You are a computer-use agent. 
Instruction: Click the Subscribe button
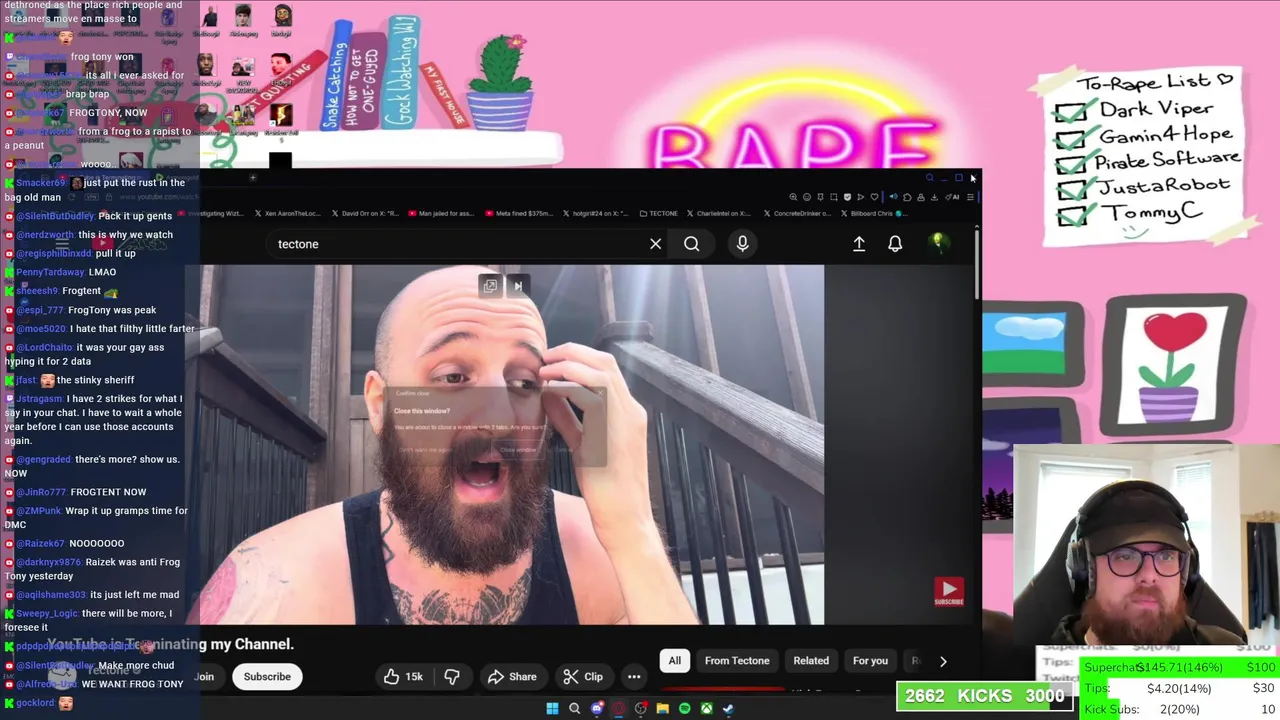point(267,677)
